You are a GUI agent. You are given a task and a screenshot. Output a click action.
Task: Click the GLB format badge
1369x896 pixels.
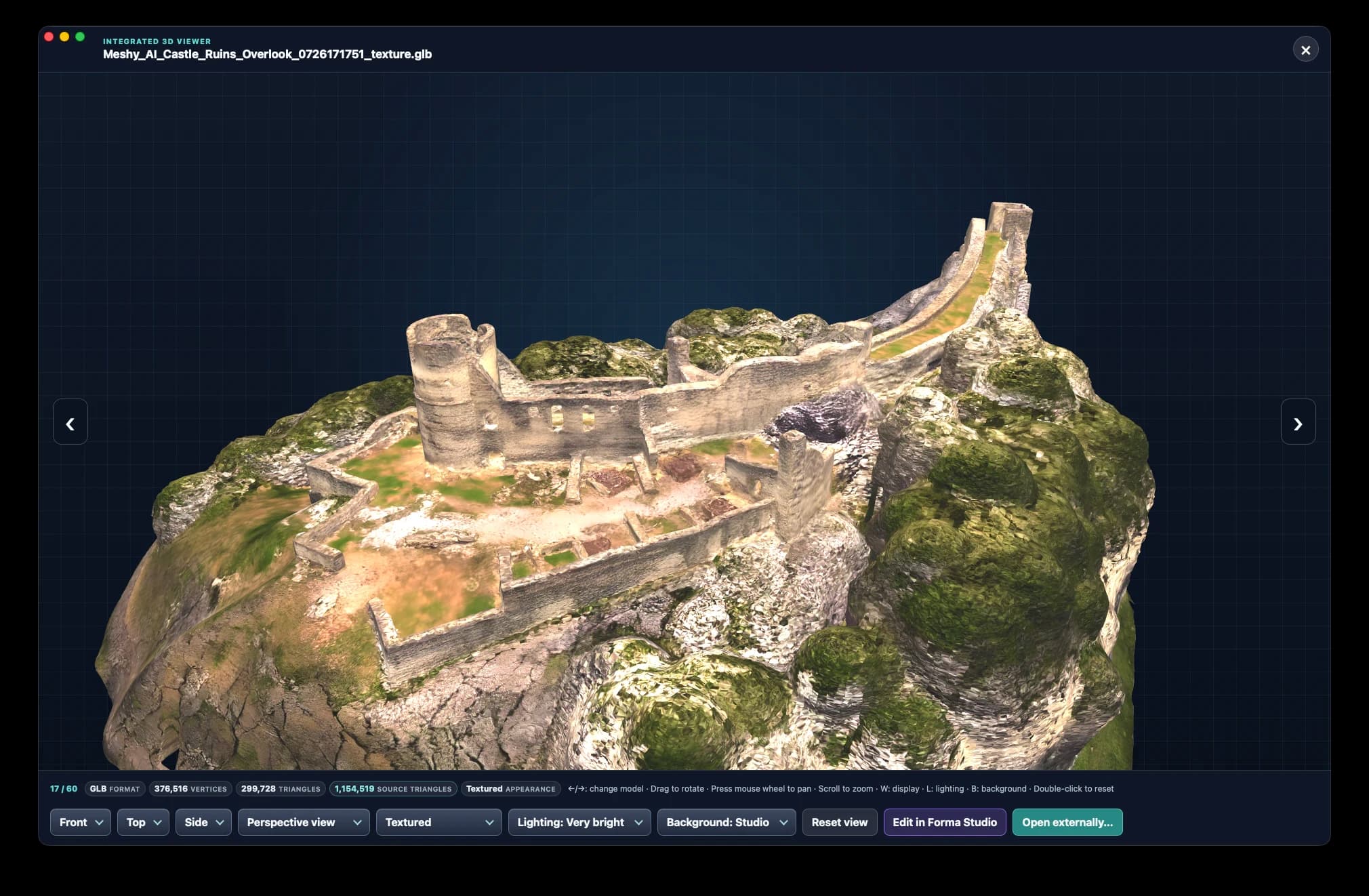pyautogui.click(x=115, y=789)
